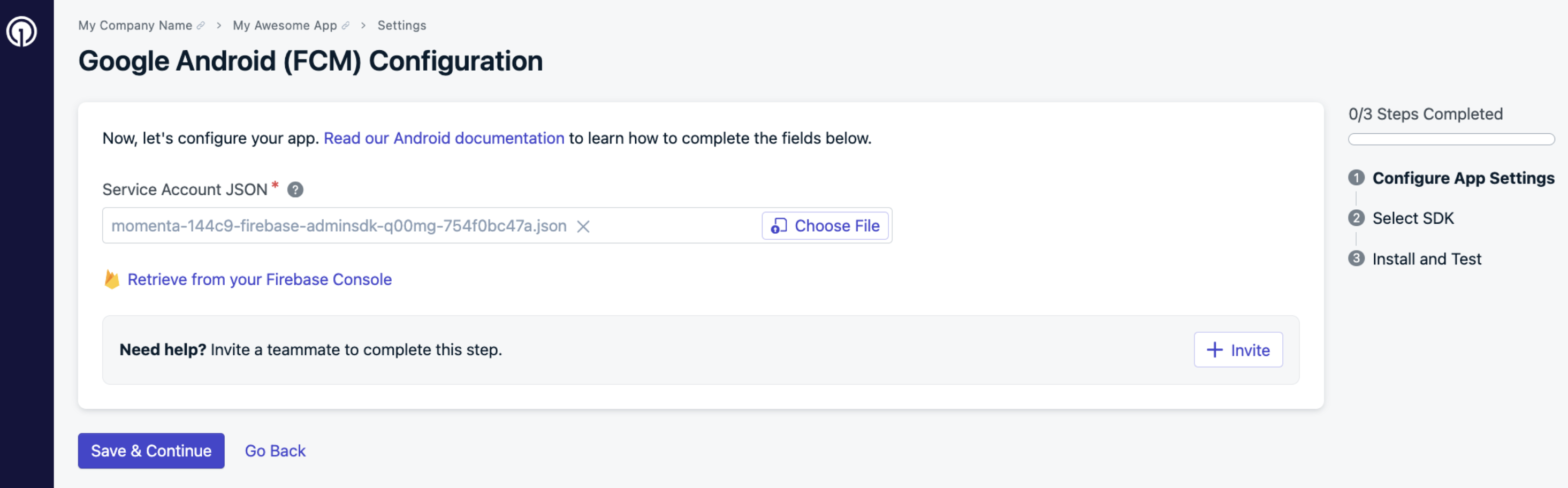Viewport: 1568px width, 488px height.
Task: Open the Android documentation link
Action: pos(444,138)
